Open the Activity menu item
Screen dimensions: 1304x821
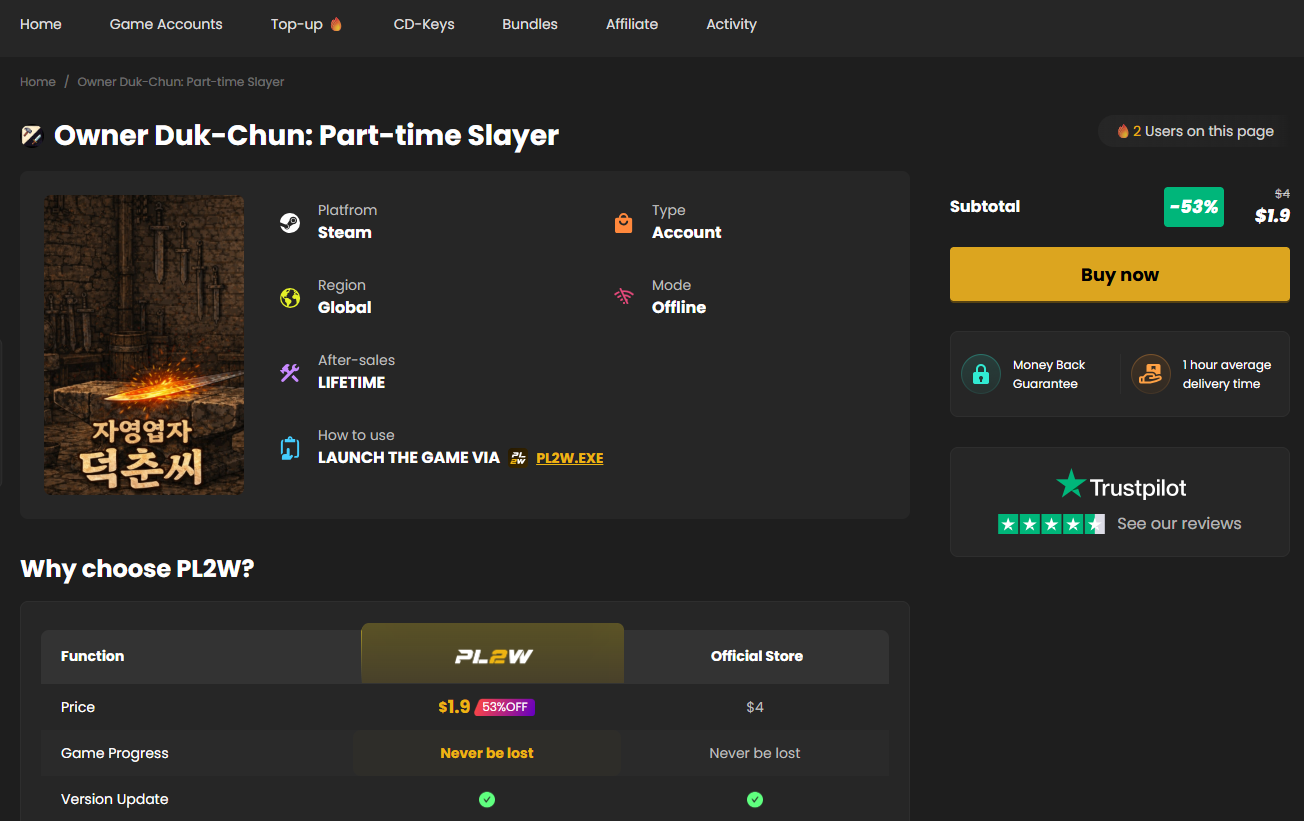pos(731,24)
